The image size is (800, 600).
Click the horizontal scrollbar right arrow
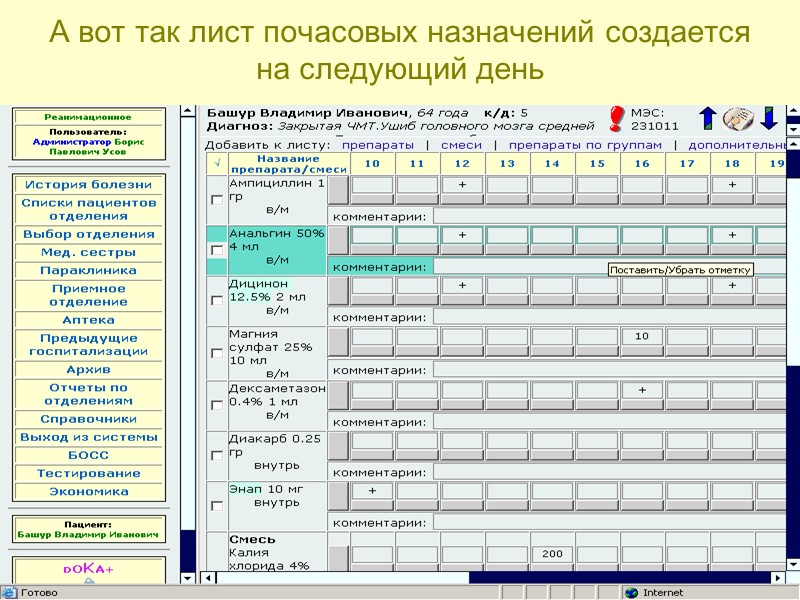click(778, 578)
